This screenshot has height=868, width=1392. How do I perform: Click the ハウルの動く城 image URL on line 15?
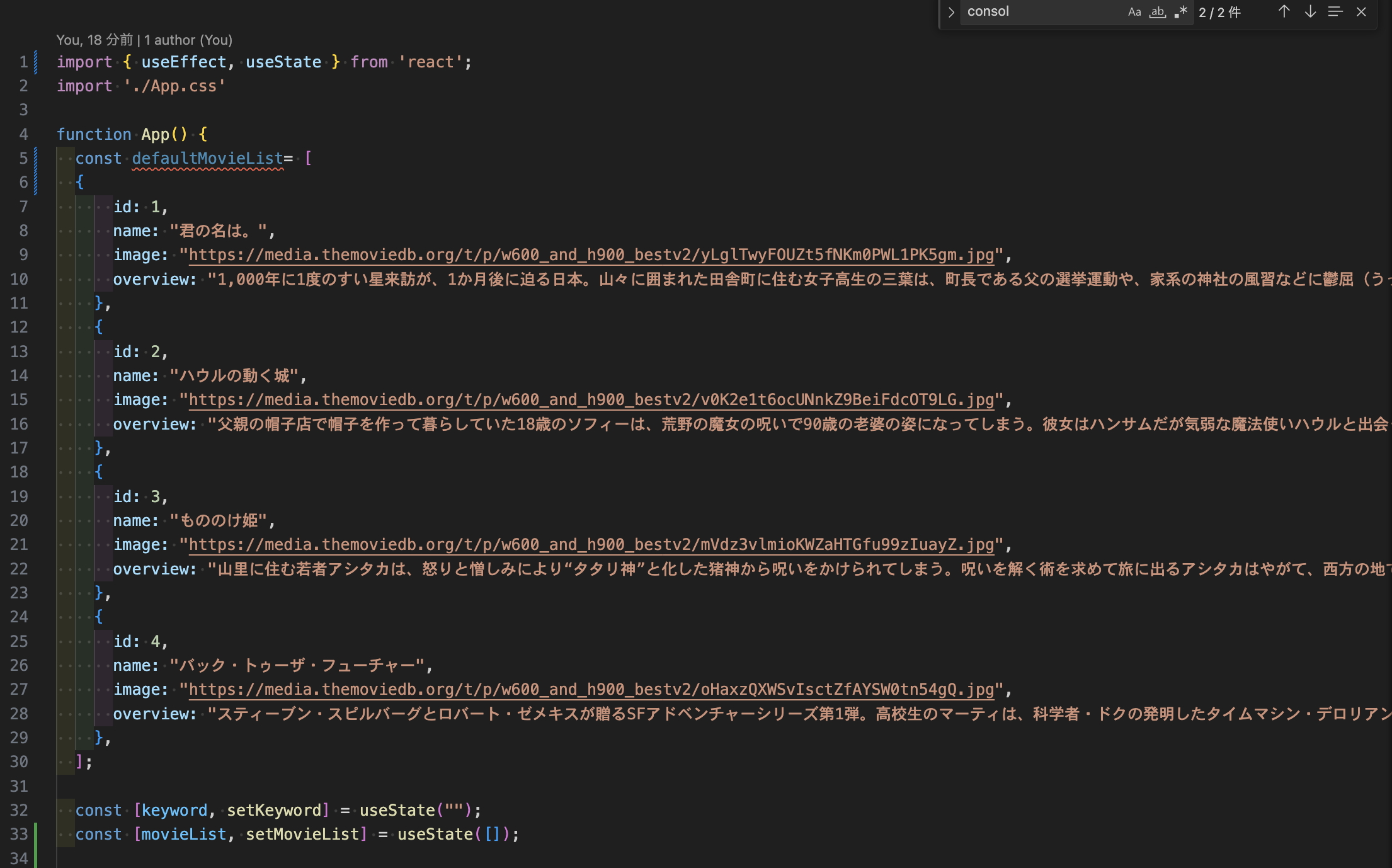click(x=586, y=399)
